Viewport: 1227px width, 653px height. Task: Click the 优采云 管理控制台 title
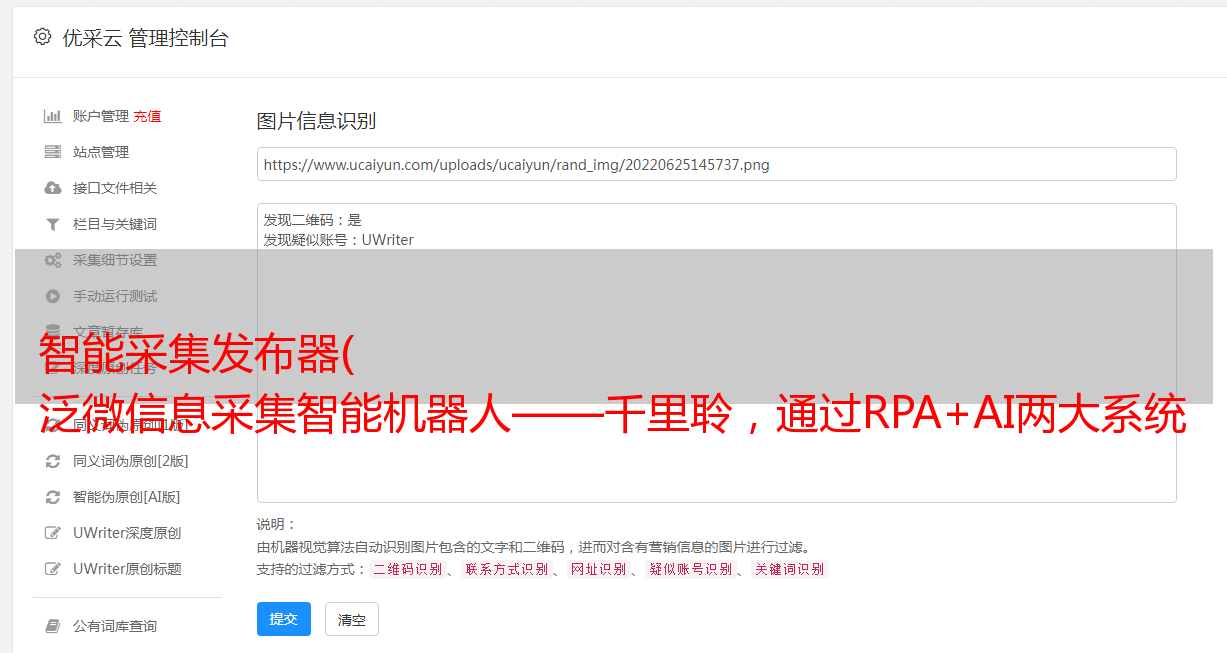pyautogui.click(x=145, y=38)
